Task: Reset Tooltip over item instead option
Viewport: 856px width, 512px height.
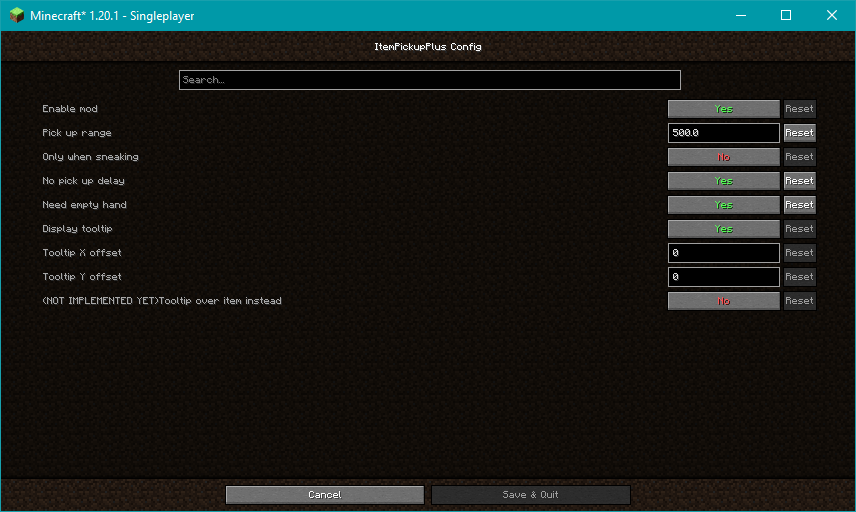Action: click(799, 301)
